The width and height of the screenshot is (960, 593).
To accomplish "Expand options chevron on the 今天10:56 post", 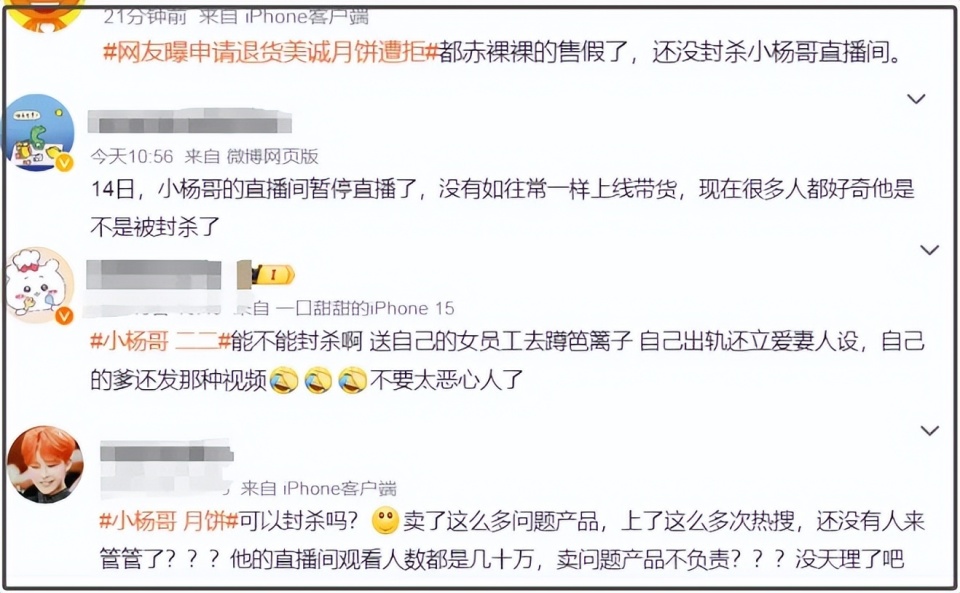I will 916,99.
